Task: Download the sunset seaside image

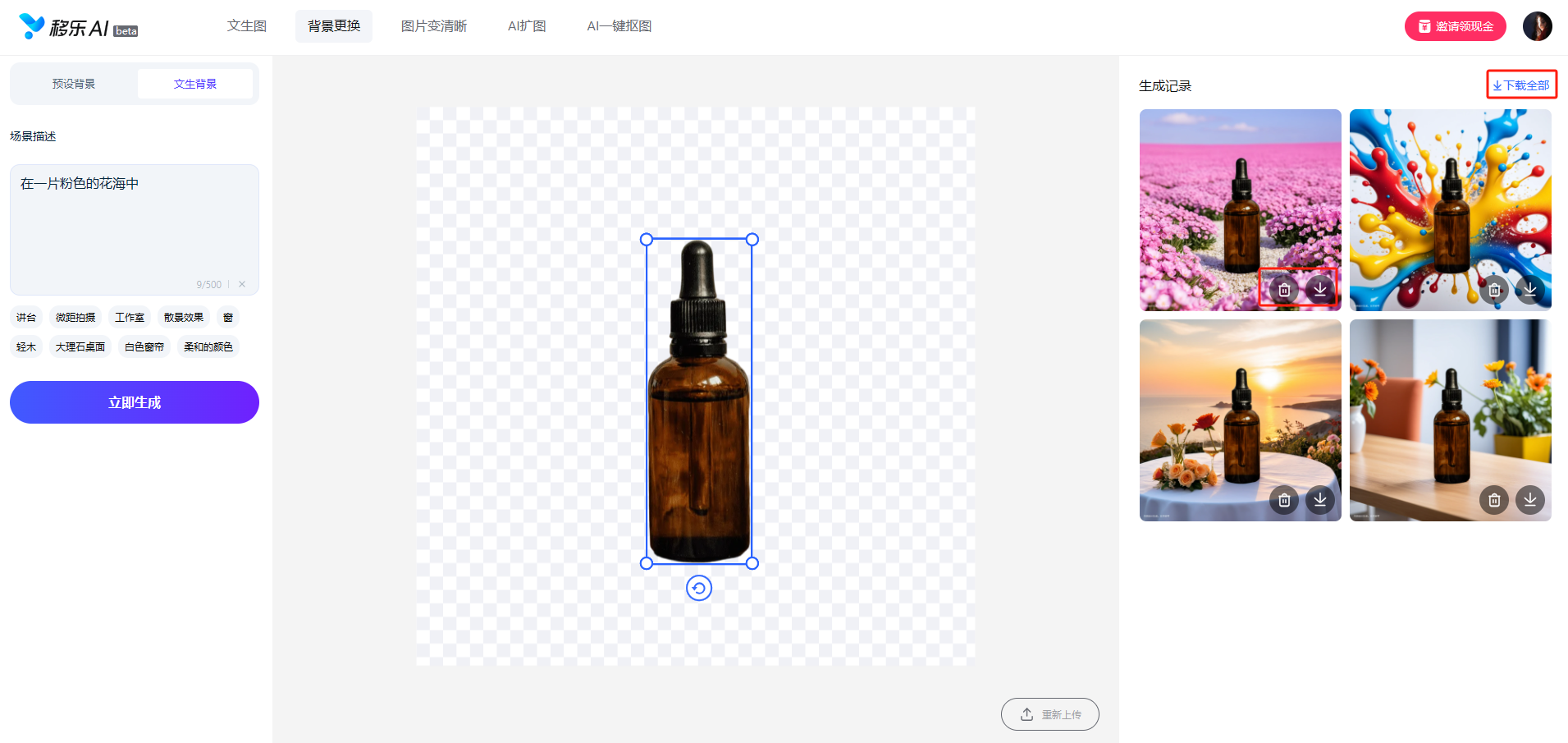Action: 1319,500
